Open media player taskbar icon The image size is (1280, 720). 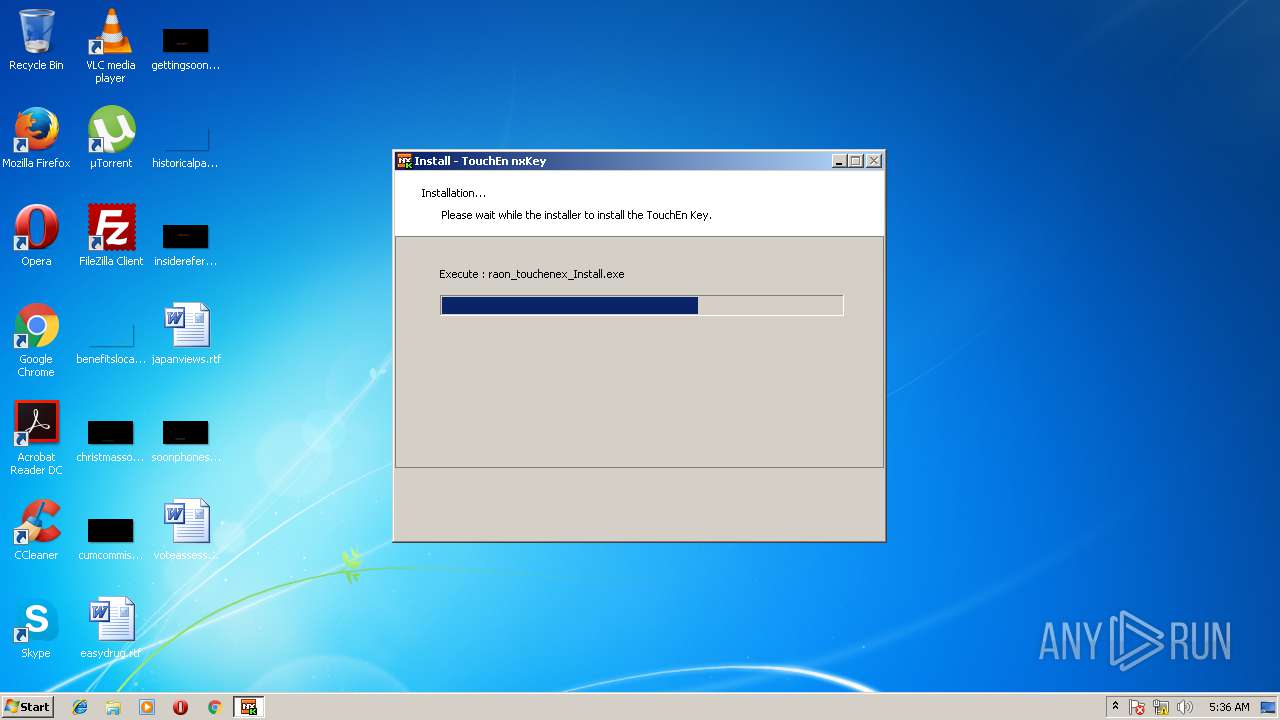coord(147,707)
